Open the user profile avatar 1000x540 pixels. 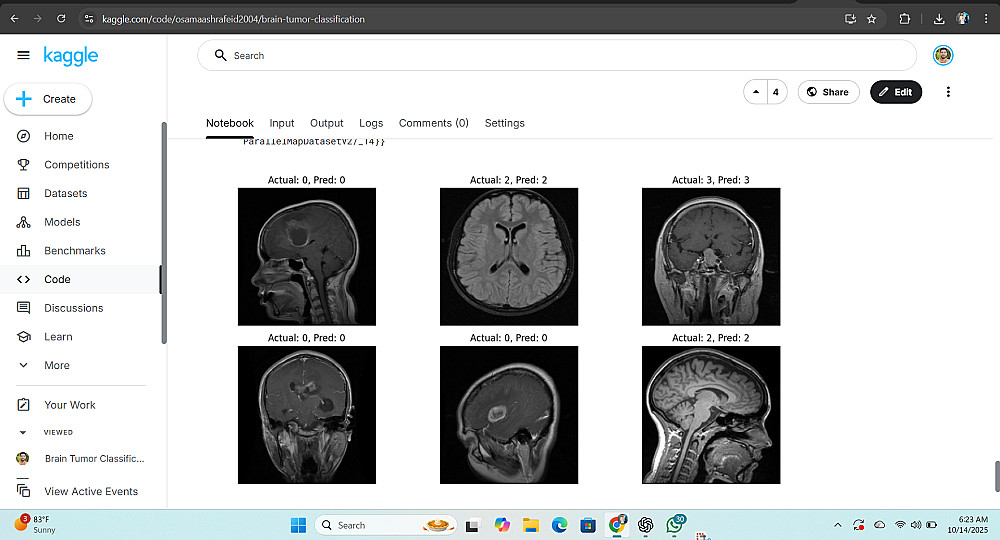pyautogui.click(x=943, y=55)
